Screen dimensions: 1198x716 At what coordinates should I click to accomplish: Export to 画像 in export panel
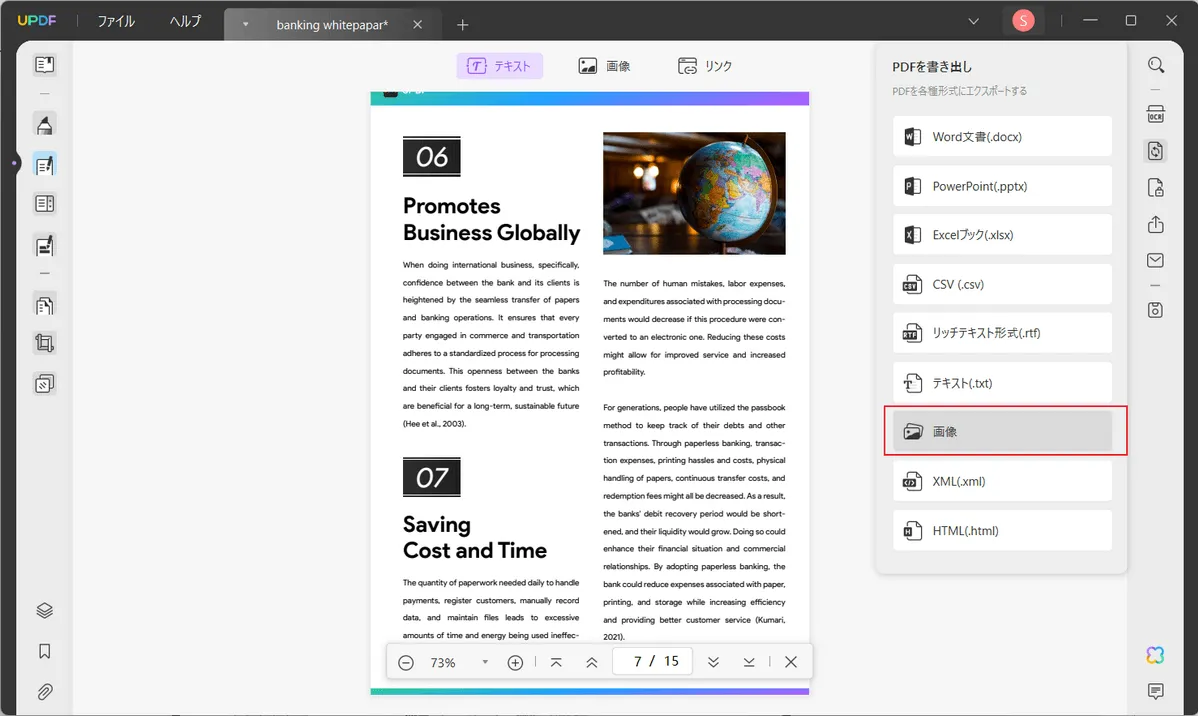(x=1002, y=432)
